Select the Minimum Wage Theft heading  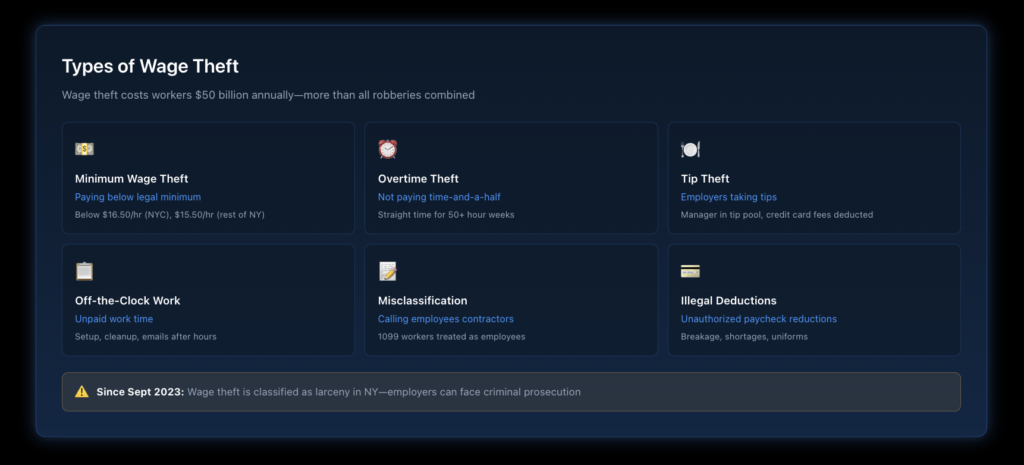tap(131, 179)
